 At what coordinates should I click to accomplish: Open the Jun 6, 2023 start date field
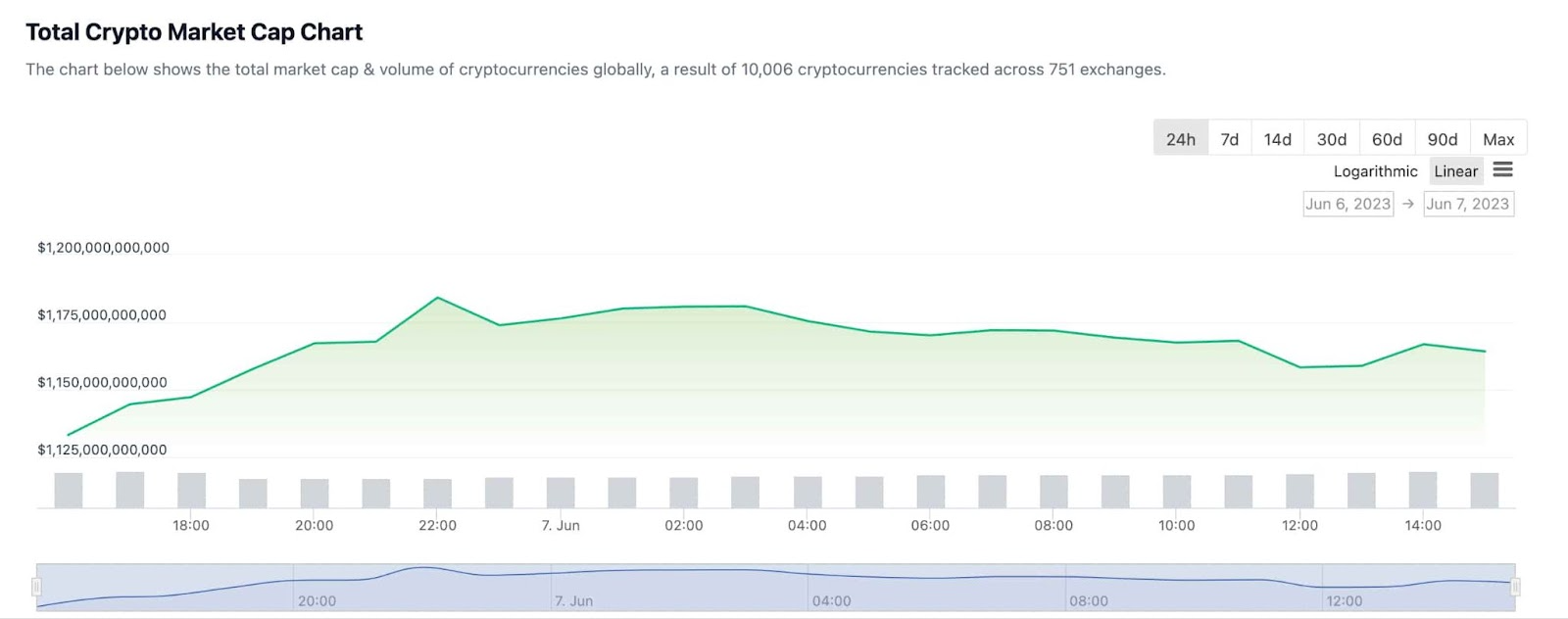pyautogui.click(x=1347, y=204)
